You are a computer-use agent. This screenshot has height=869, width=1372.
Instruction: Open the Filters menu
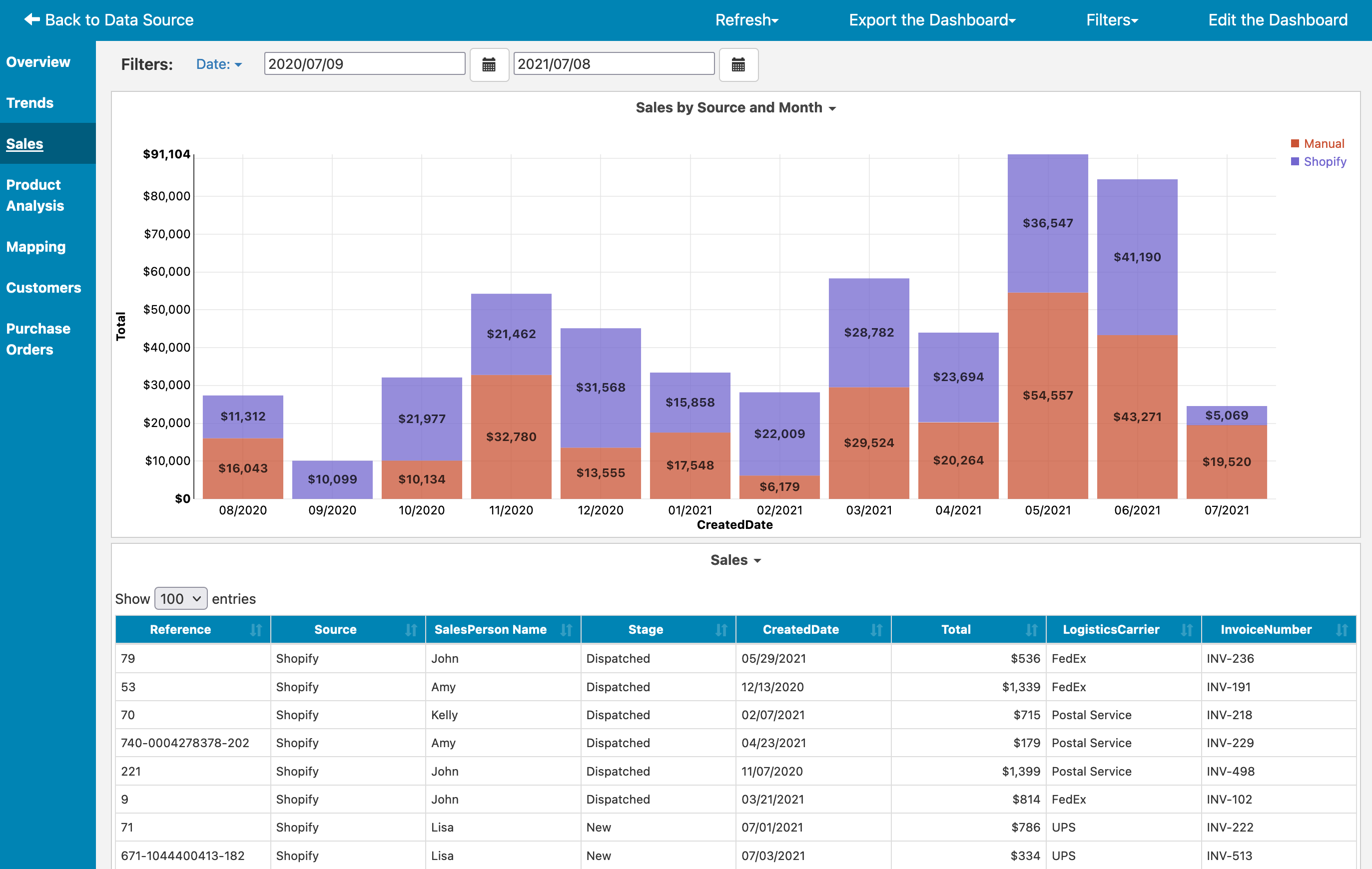[1111, 19]
